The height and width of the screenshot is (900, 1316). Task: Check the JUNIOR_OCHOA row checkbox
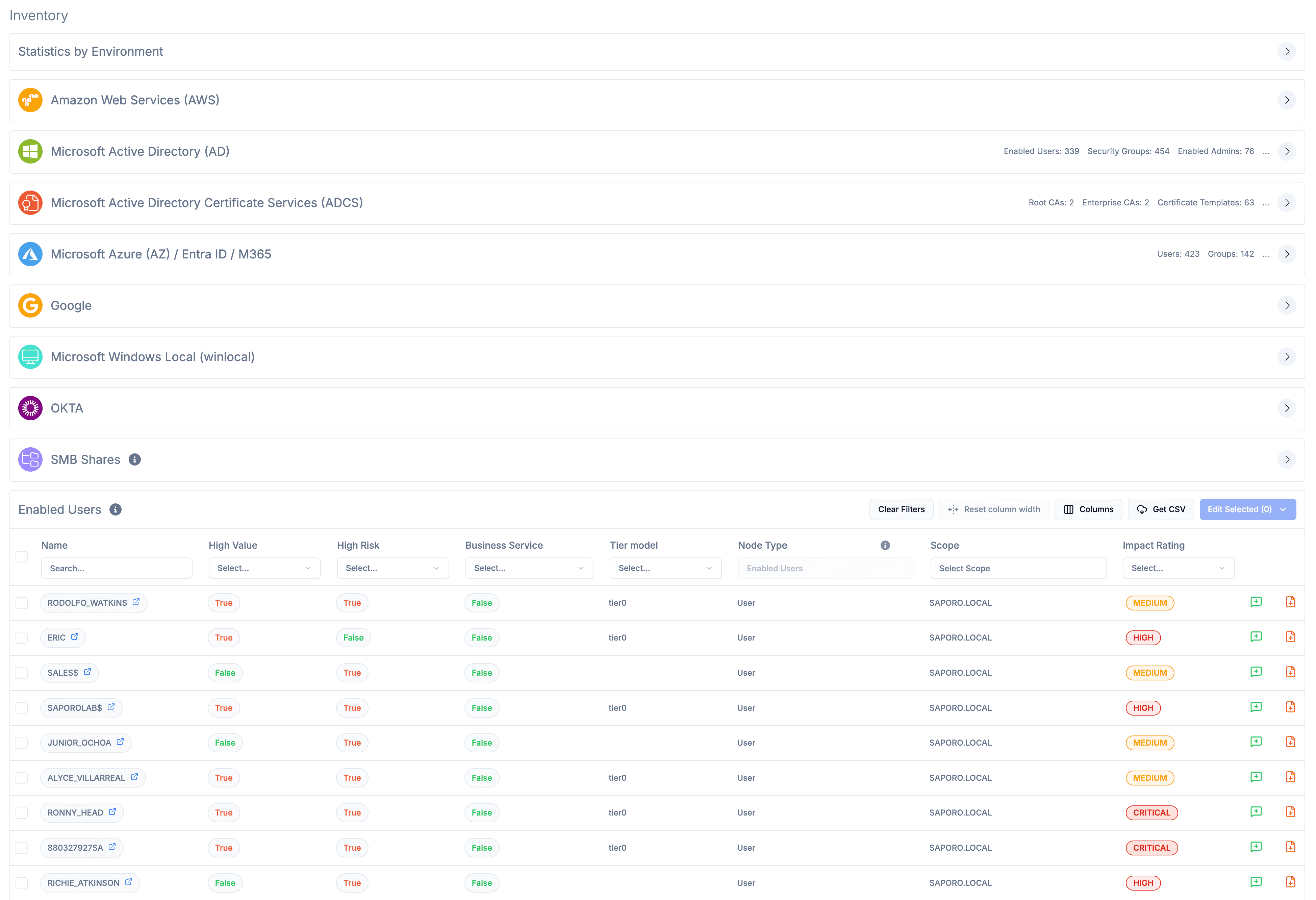pyautogui.click(x=22, y=743)
